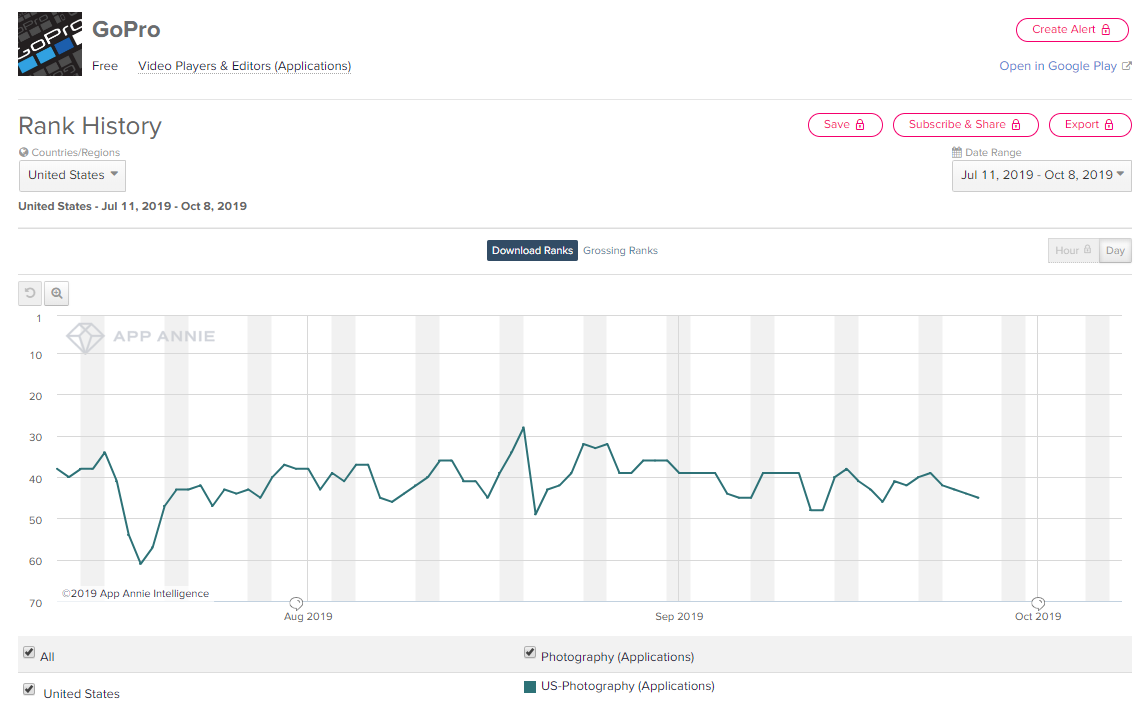The height and width of the screenshot is (705, 1146).
Task: Click the GoPro app title text
Action: click(x=126, y=29)
